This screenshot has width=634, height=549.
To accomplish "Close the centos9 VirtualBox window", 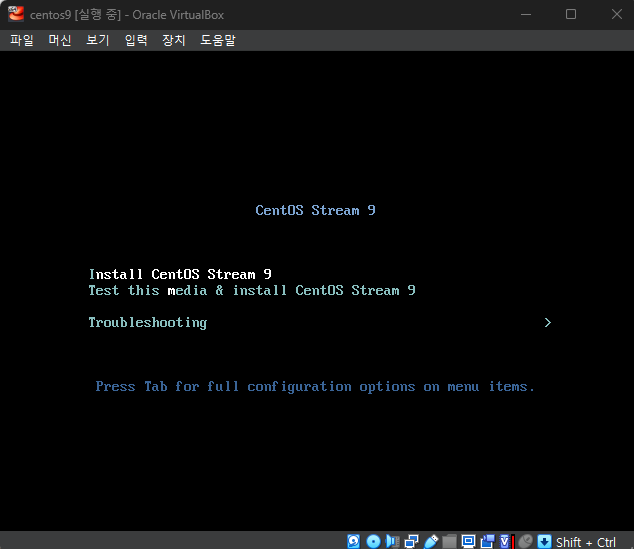I will pyautogui.click(x=617, y=15).
